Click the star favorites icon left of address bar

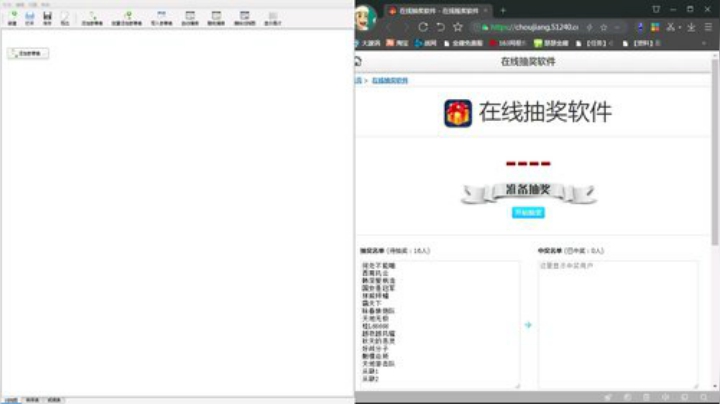(x=458, y=27)
